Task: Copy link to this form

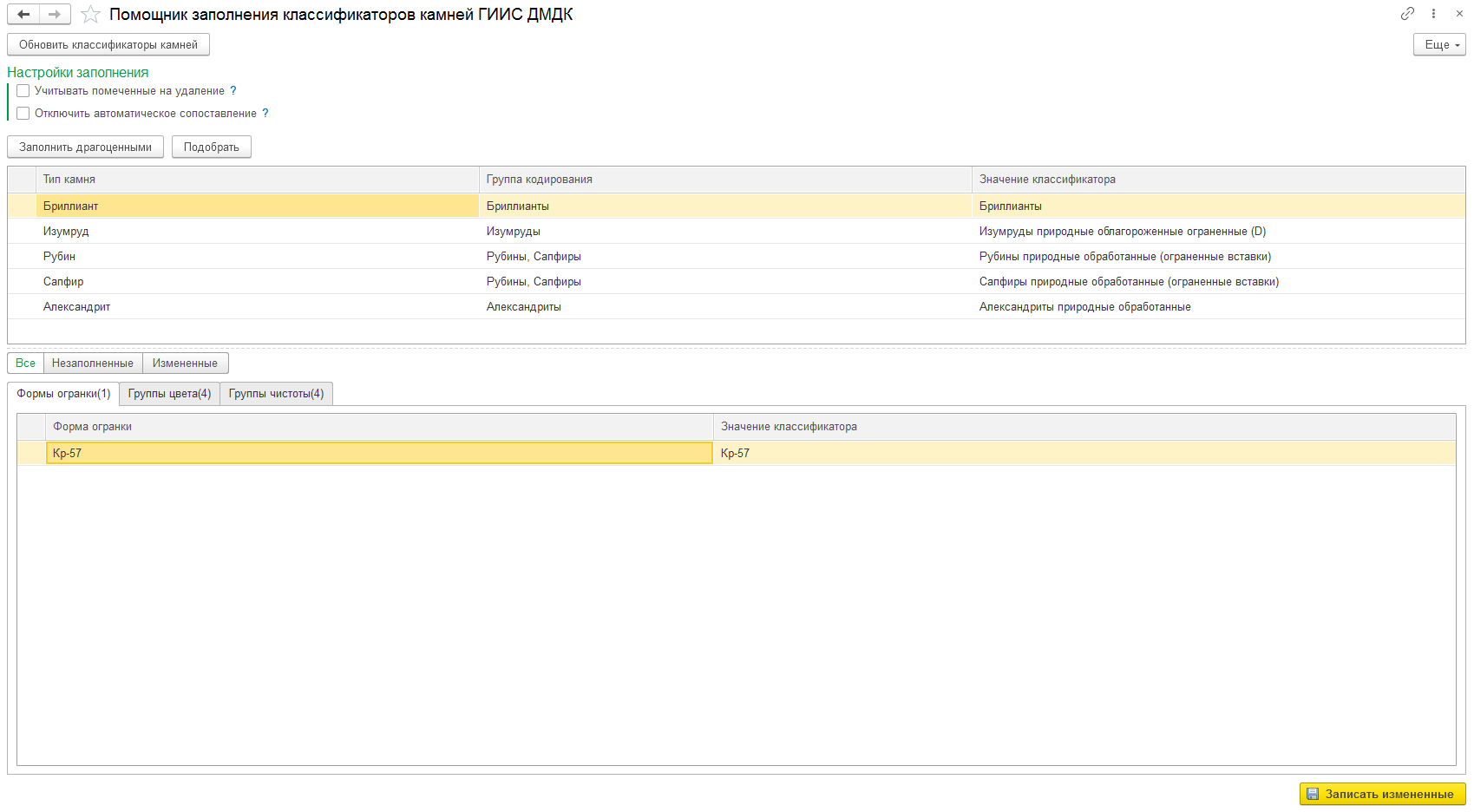Action: point(1407,13)
